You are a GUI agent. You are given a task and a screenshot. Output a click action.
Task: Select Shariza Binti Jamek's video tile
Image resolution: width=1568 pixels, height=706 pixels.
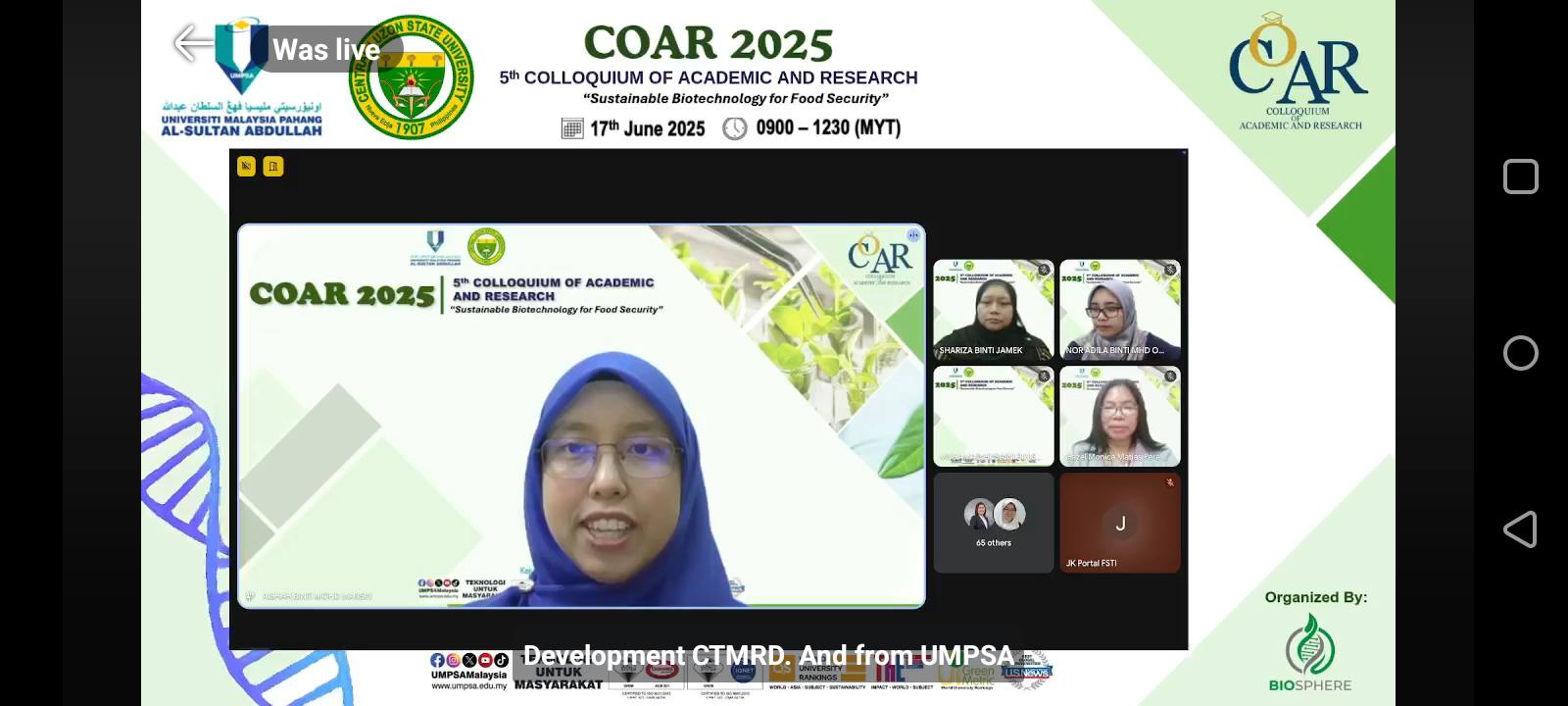(x=994, y=310)
